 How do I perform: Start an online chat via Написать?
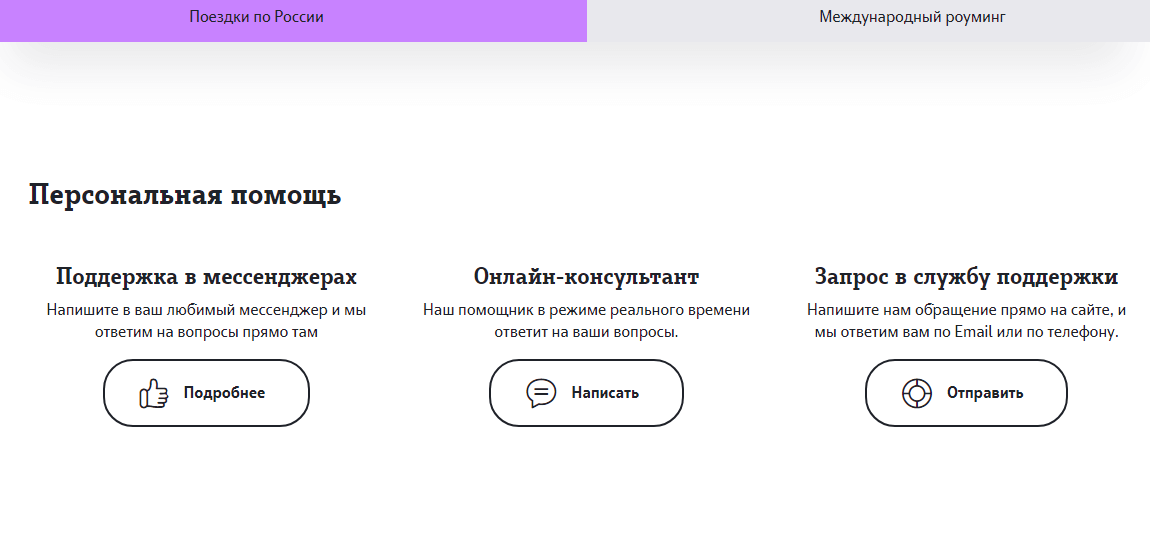(x=586, y=393)
